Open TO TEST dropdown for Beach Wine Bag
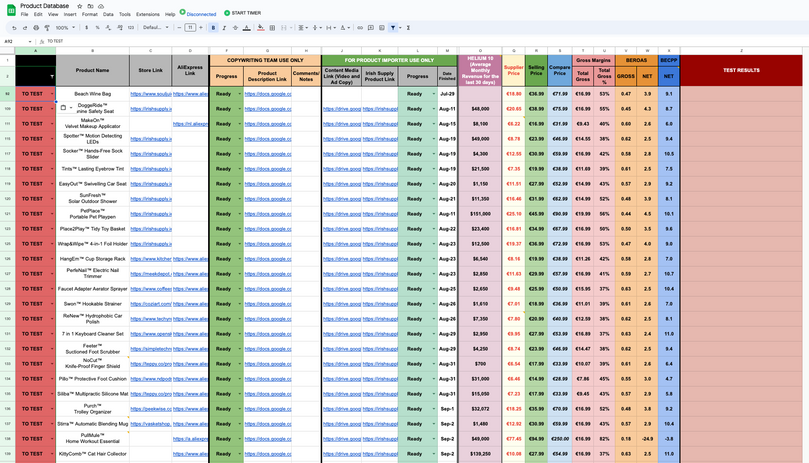This screenshot has height=463, width=809. click(x=52, y=94)
